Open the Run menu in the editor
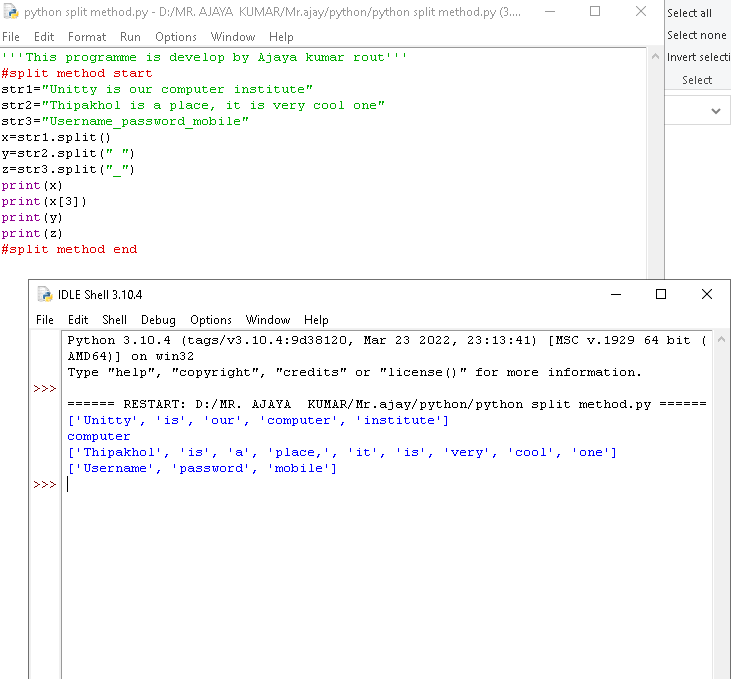731x679 pixels. tap(130, 37)
